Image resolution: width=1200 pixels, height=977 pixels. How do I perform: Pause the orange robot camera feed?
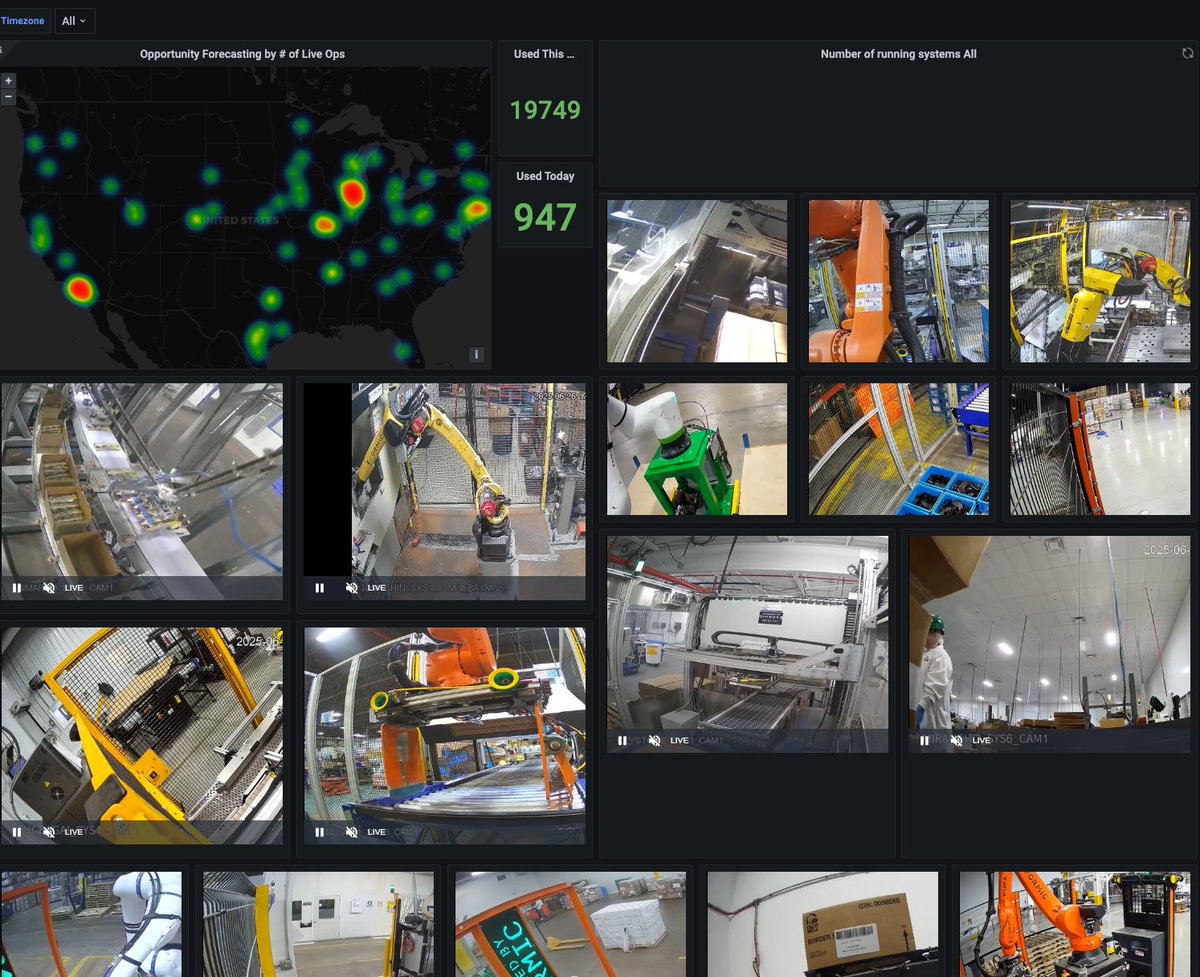[x=319, y=831]
